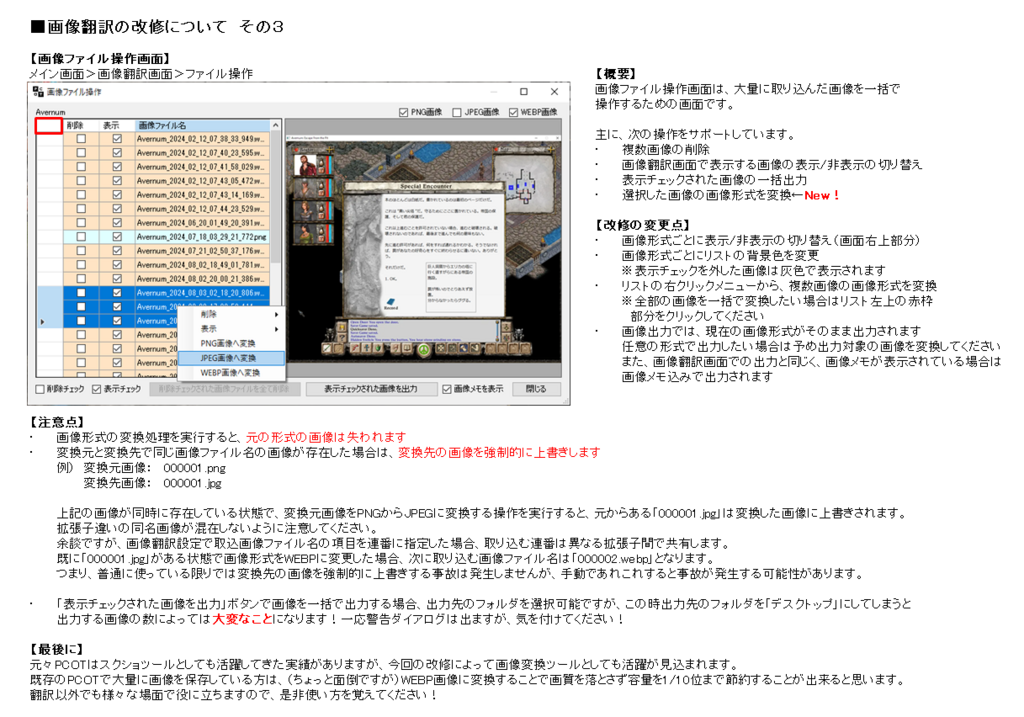Select file Avernum_2024_02_12_07_43_05_472
This screenshot has height=717, width=1024.
202,181
